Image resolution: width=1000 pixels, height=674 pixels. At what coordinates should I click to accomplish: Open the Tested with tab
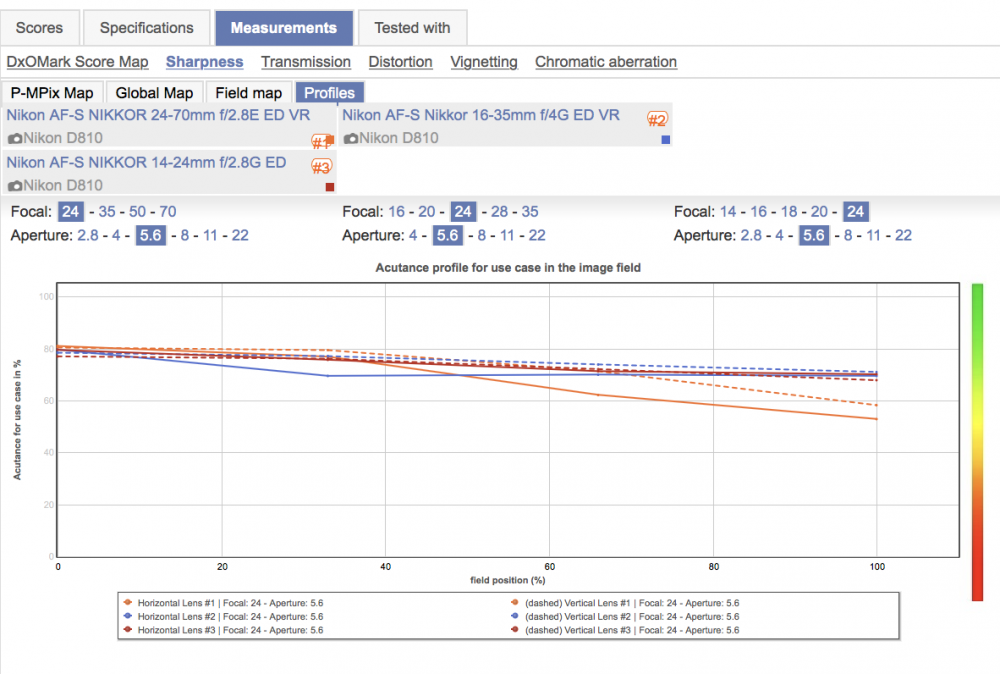(412, 28)
